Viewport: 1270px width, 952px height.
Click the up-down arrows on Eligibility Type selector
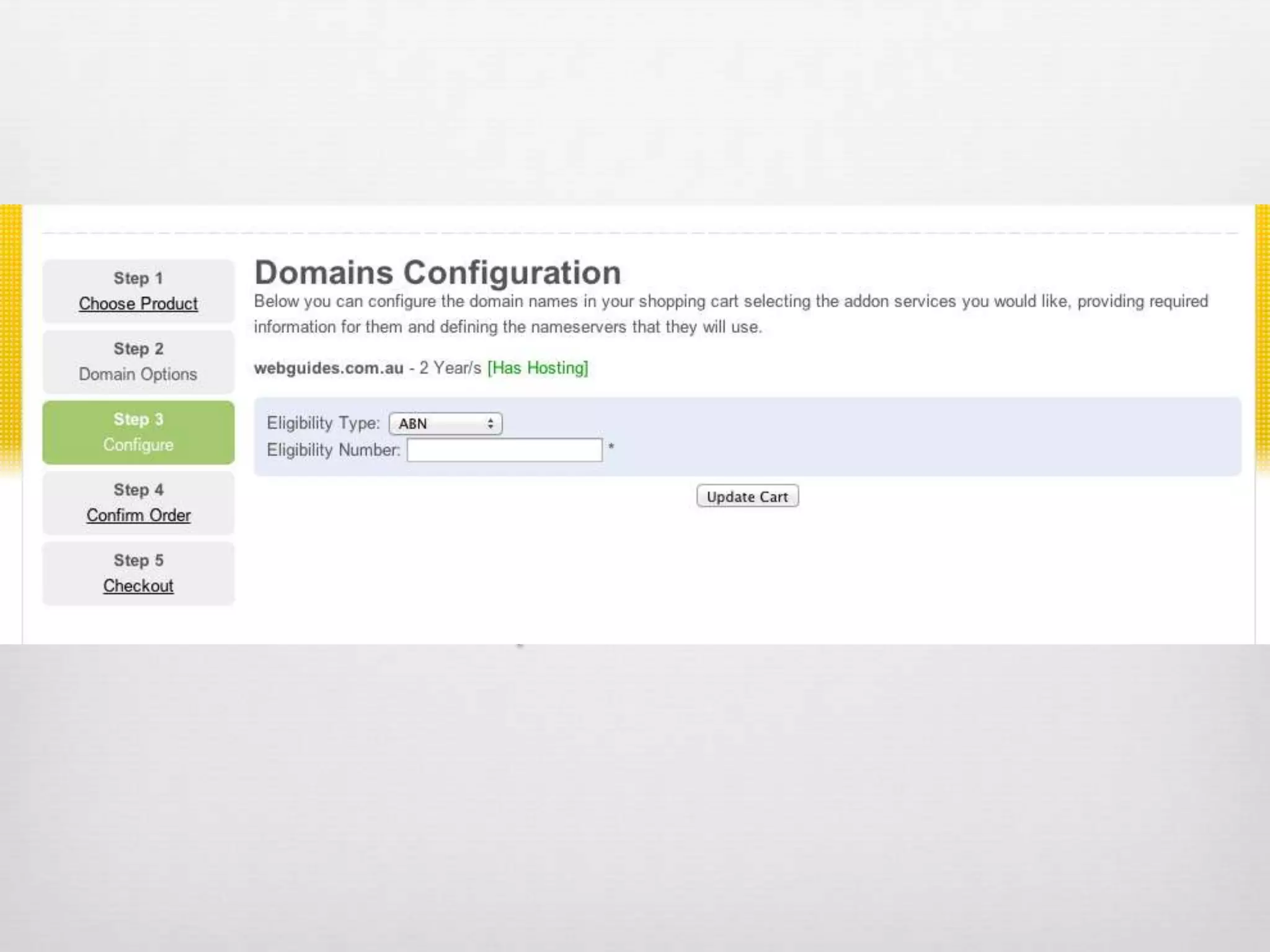491,424
